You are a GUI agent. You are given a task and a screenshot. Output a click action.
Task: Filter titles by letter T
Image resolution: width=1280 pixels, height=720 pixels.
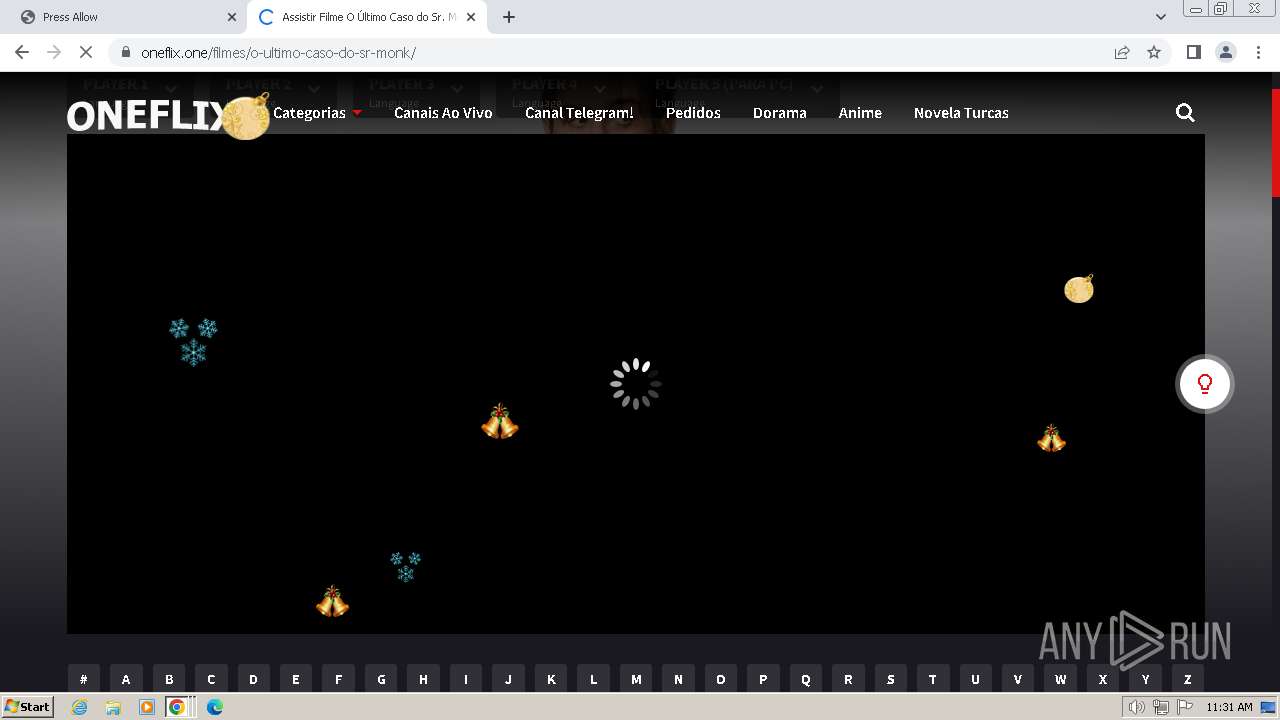click(x=933, y=679)
